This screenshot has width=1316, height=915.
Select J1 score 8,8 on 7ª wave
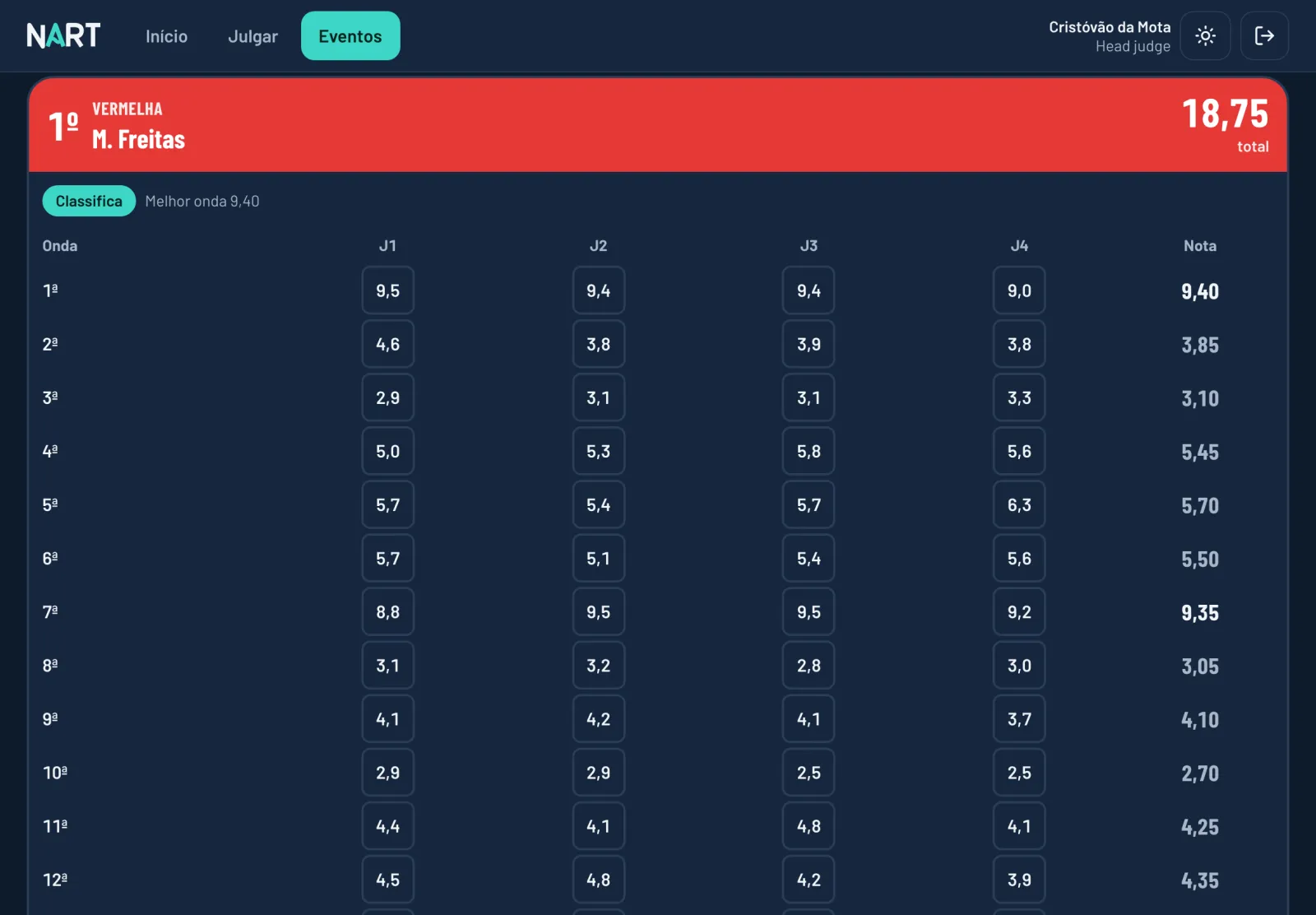tap(387, 611)
